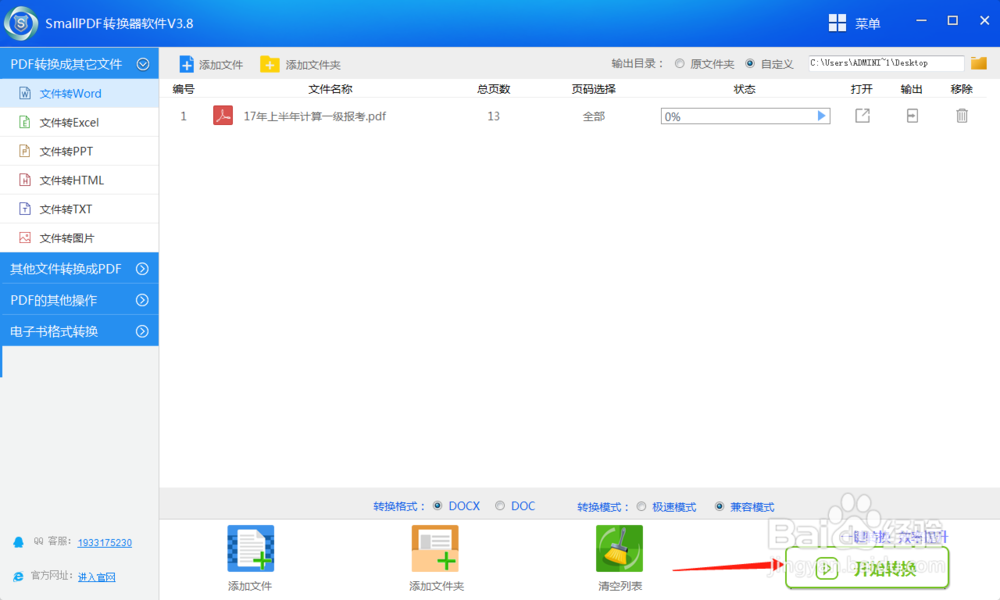Click the blue 添加文件 plus icon in toolbar

[186, 64]
